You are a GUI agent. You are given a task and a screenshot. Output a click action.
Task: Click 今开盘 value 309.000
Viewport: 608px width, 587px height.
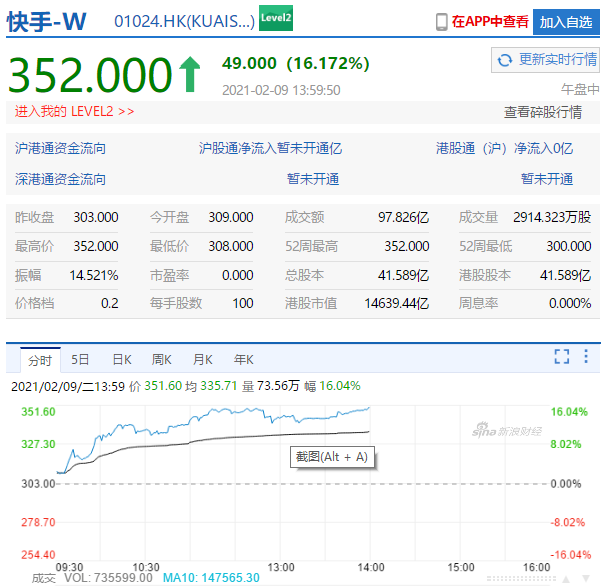tap(231, 218)
